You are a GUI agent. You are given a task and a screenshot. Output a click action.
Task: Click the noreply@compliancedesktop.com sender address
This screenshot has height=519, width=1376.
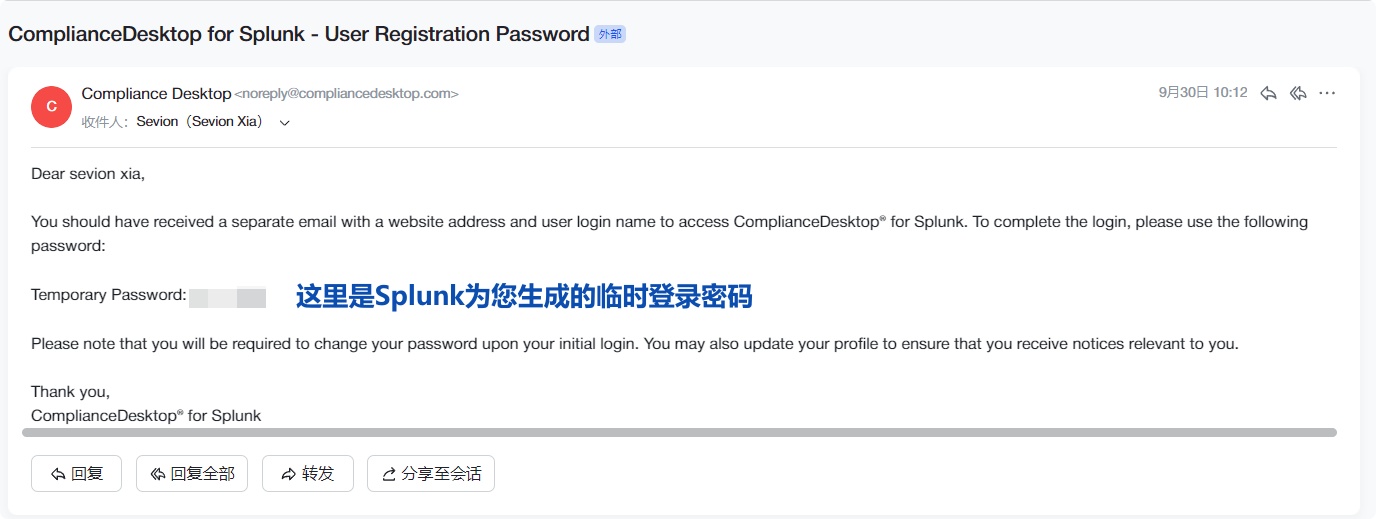[346, 94]
